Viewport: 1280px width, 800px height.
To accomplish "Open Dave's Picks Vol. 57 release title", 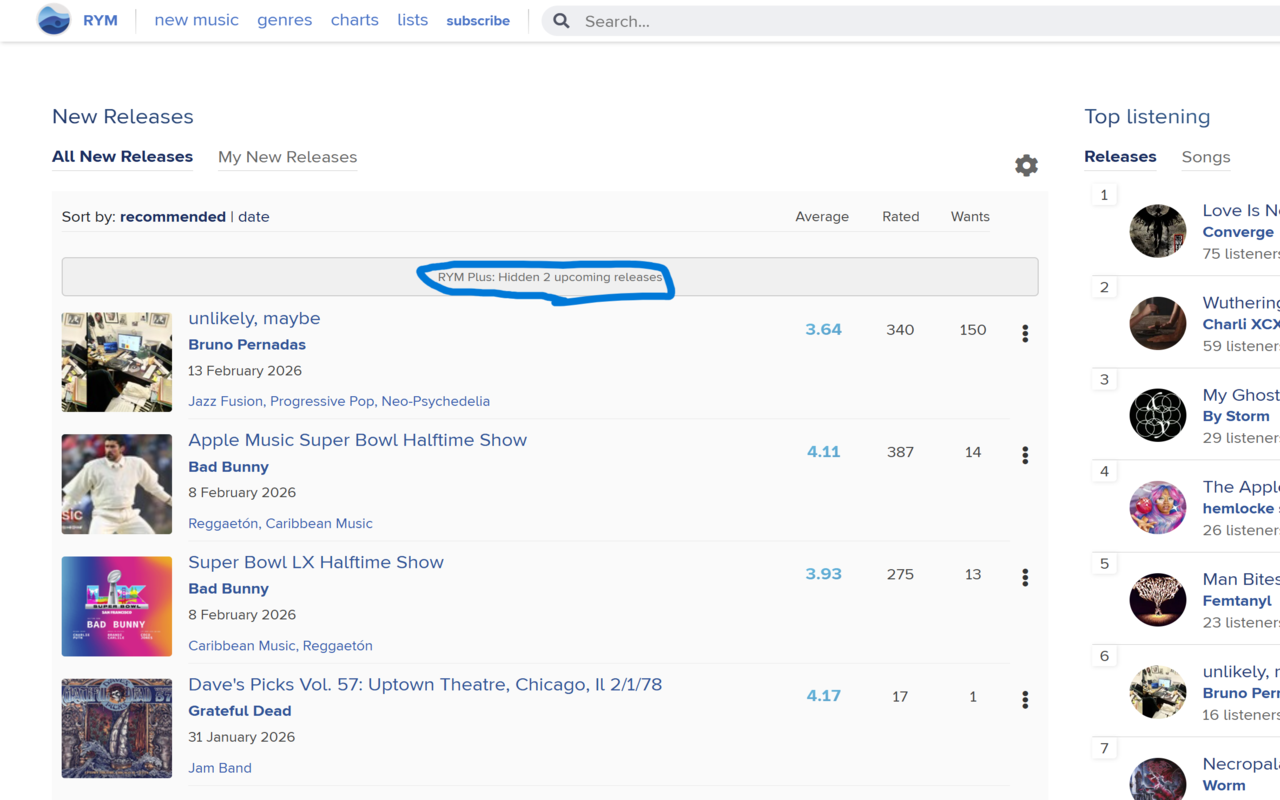I will (425, 685).
